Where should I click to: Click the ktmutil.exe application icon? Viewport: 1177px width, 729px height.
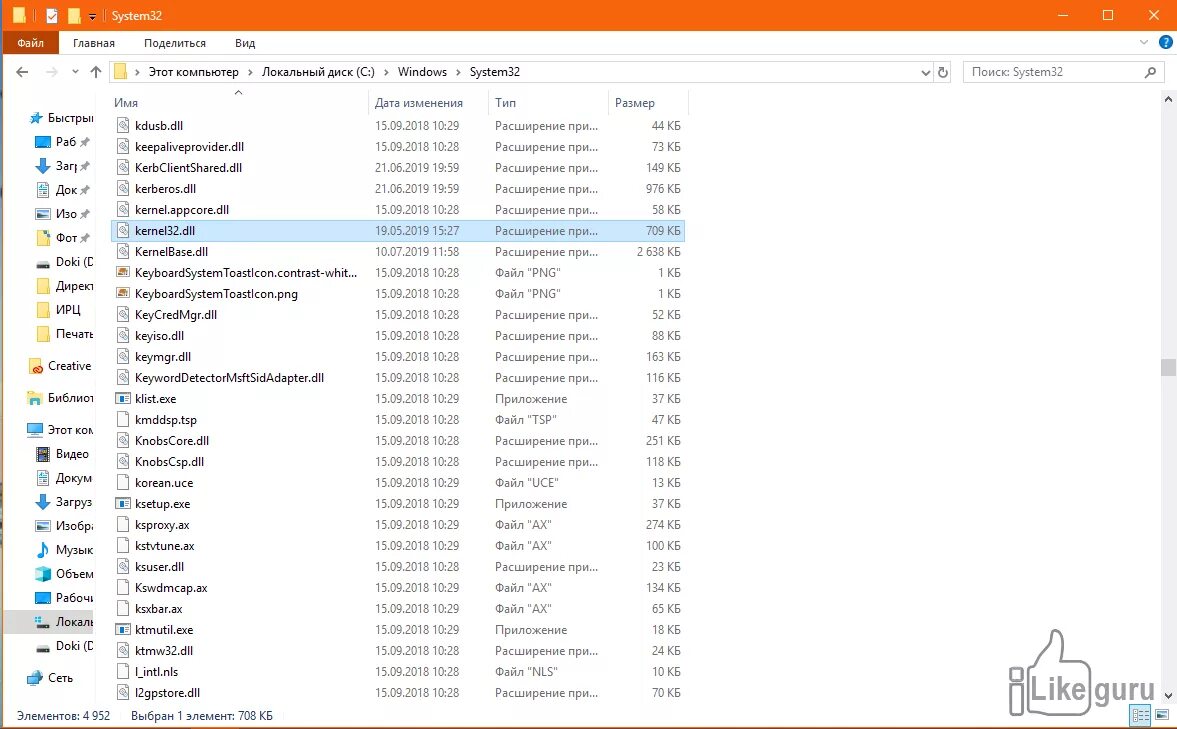[123, 630]
